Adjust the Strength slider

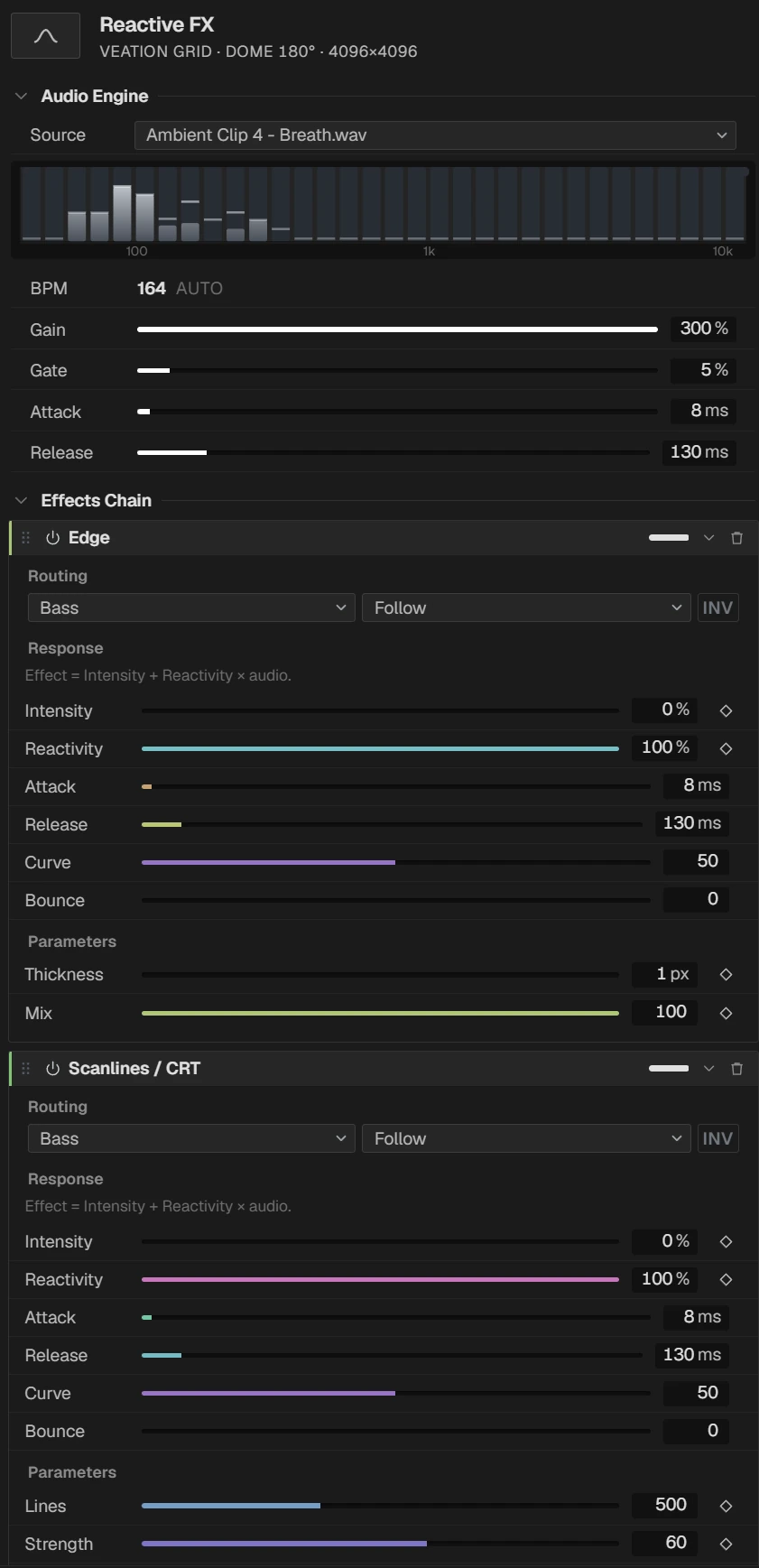(x=380, y=1544)
